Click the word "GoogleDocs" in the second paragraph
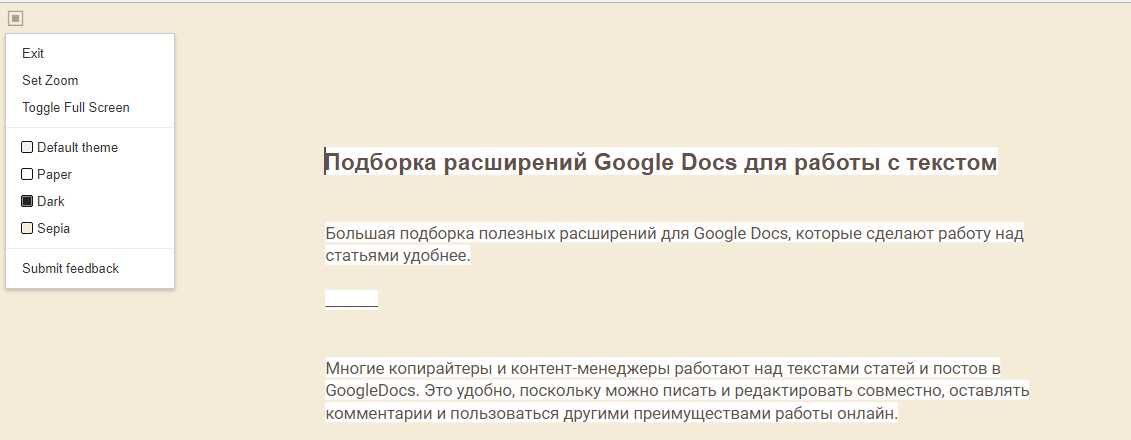1131x440 pixels. click(368, 390)
